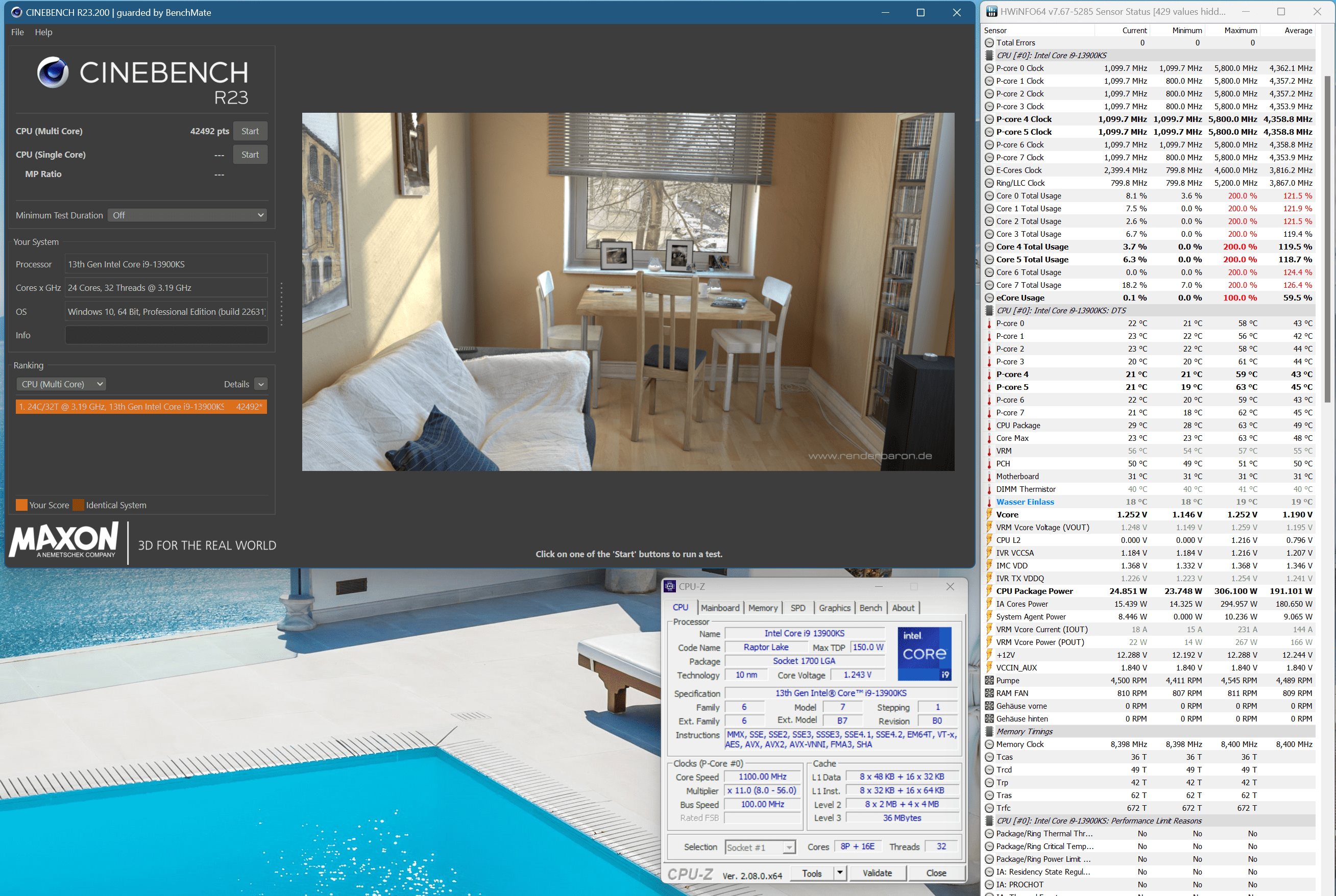Click the clock icon beside Ring/LLC Clock
This screenshot has width=1336, height=896.
989,183
